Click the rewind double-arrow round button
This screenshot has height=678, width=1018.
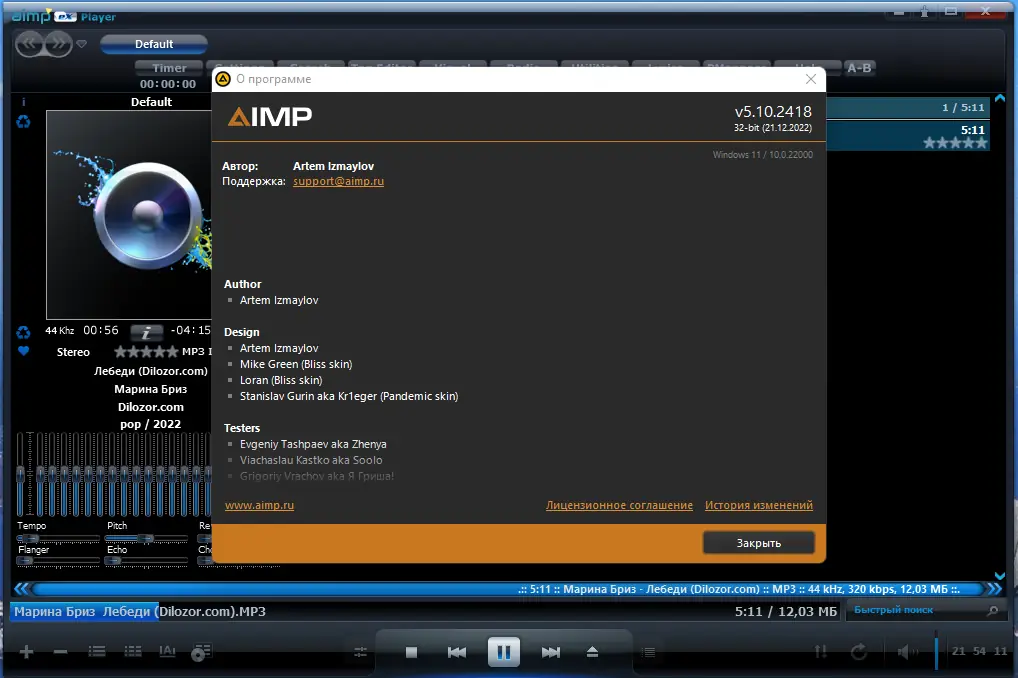pyautogui.click(x=29, y=44)
